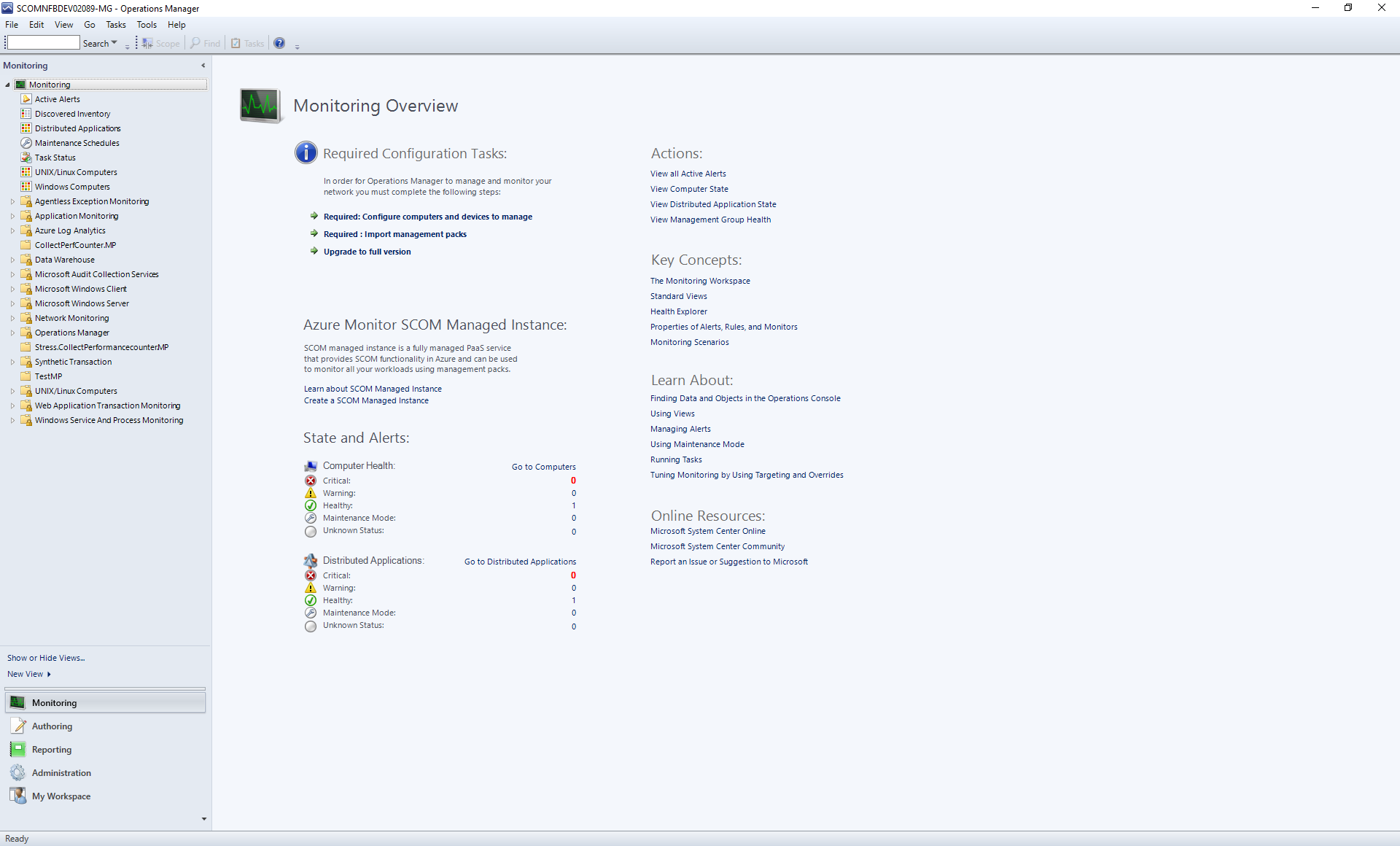Click the Active Alerts icon in sidebar
This screenshot has width=1400, height=846.
[x=27, y=98]
